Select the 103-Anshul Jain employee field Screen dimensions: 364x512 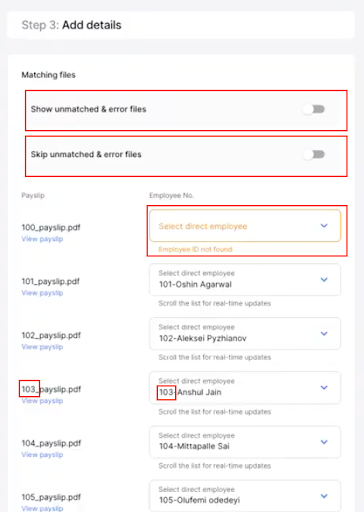(x=245, y=387)
